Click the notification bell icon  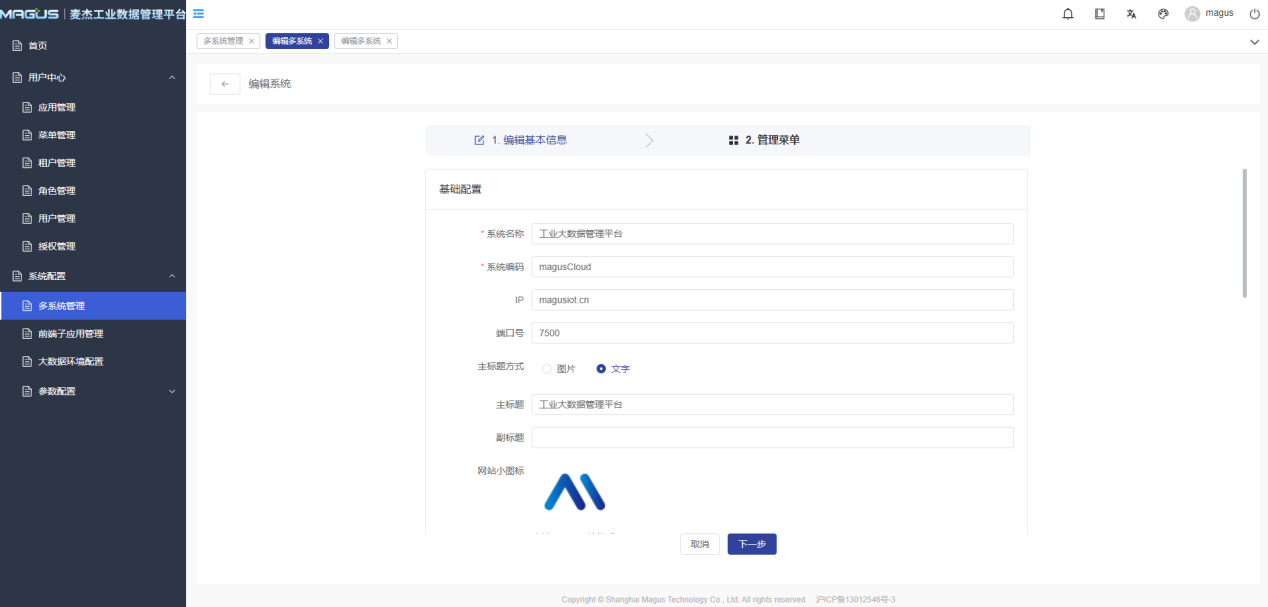pyautogui.click(x=1068, y=14)
